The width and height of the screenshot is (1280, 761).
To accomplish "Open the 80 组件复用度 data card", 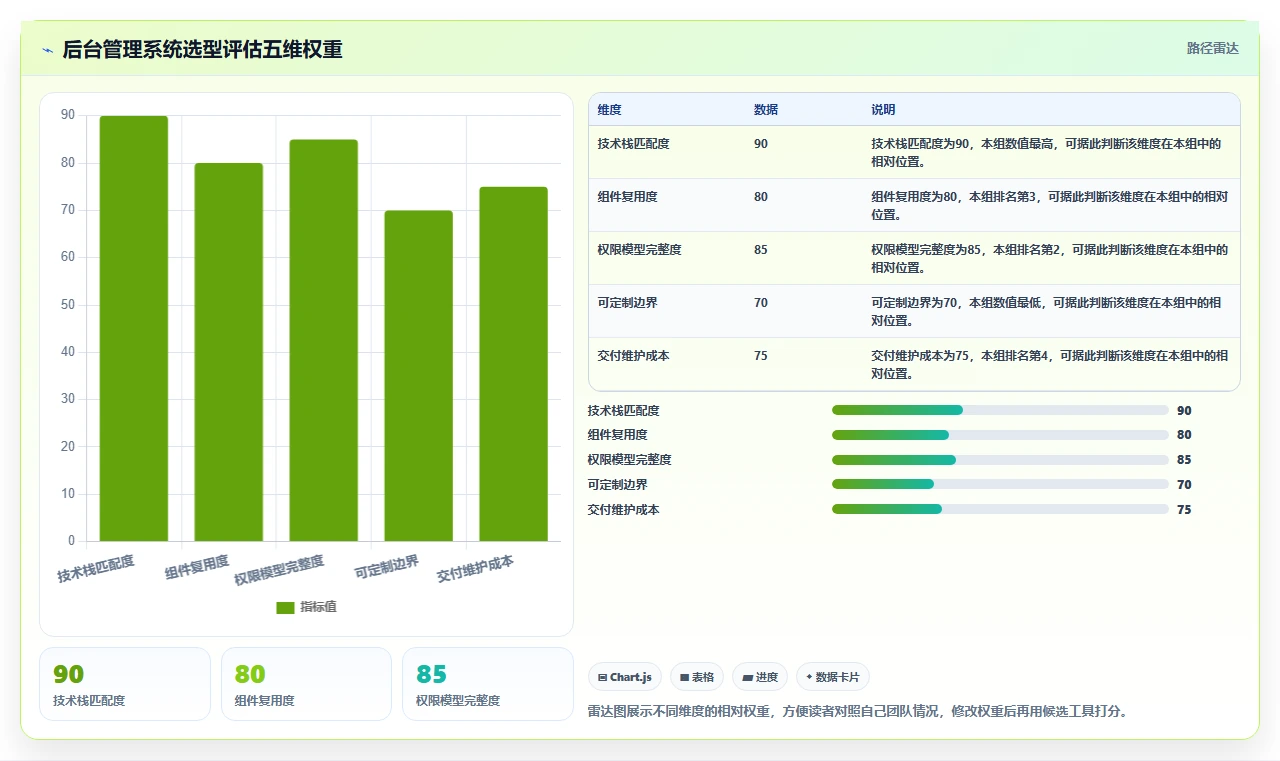I will point(306,684).
